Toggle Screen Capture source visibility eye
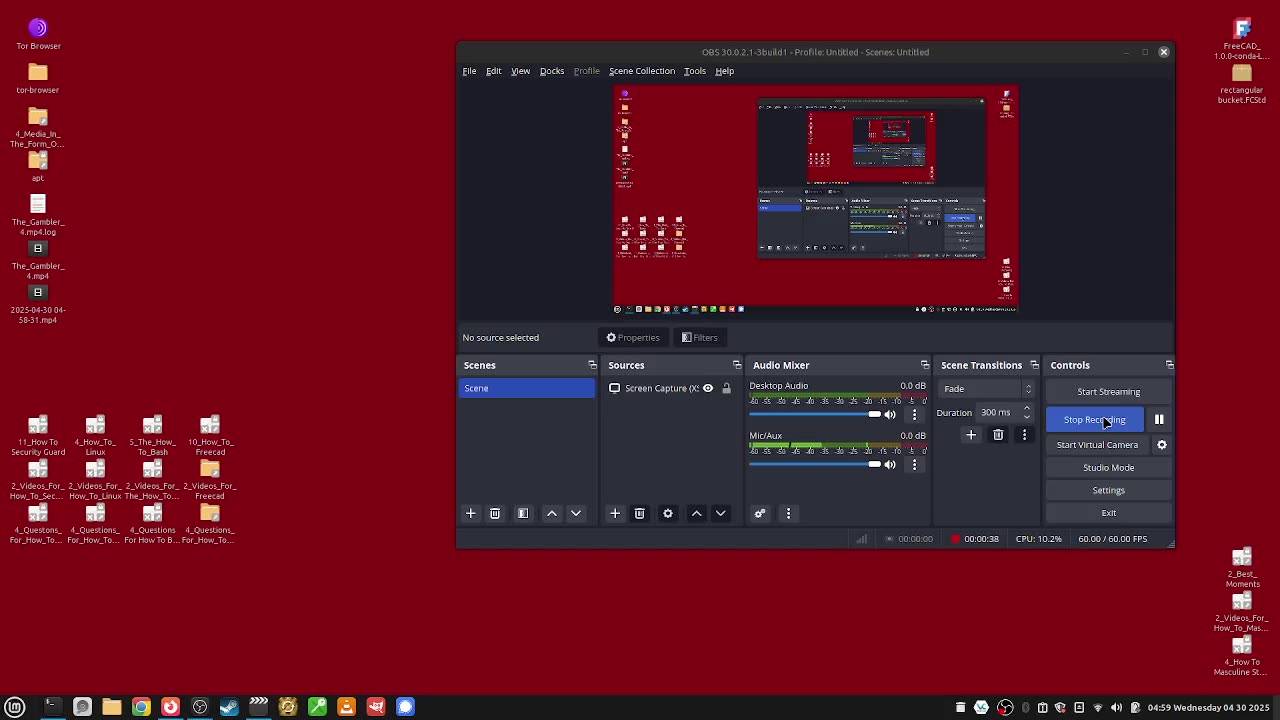This screenshot has width=1280, height=720. tap(708, 388)
